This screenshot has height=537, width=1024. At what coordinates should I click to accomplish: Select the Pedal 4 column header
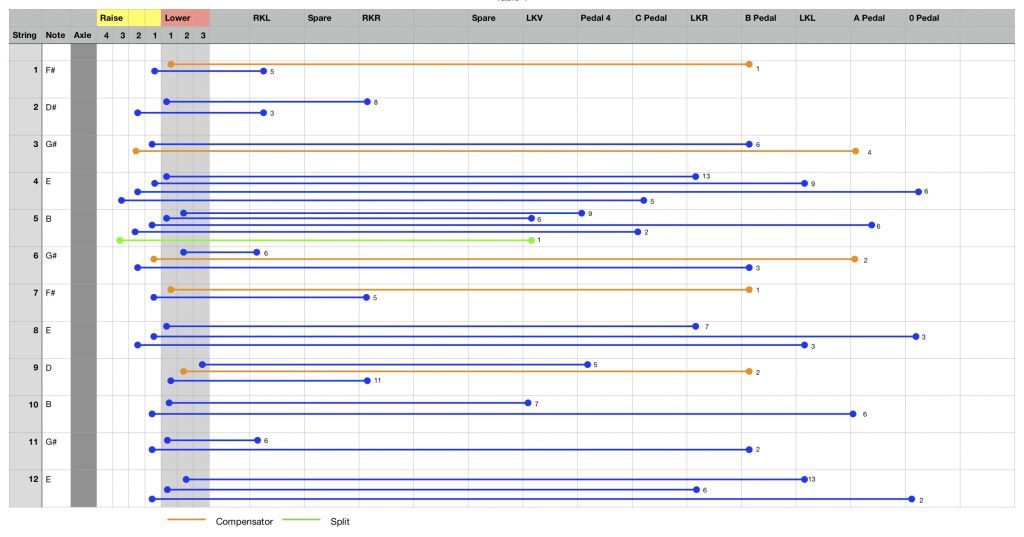pos(595,18)
